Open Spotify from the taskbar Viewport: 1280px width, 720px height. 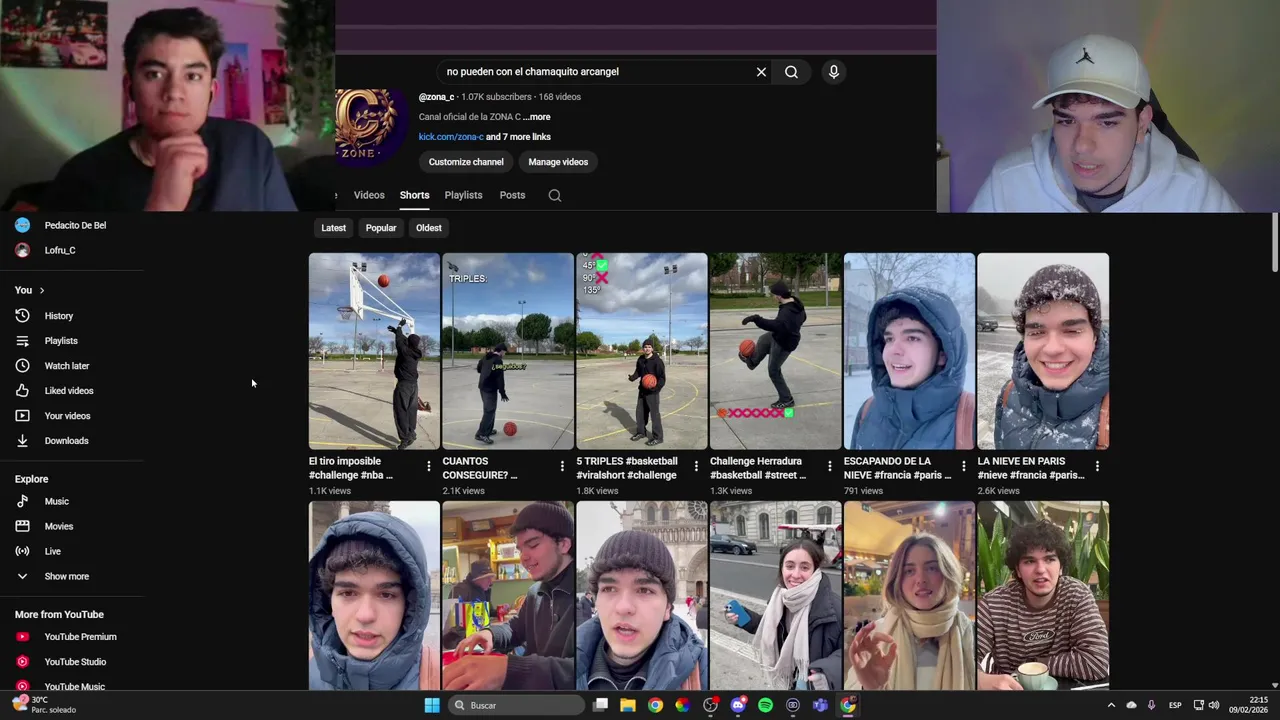coord(765,705)
